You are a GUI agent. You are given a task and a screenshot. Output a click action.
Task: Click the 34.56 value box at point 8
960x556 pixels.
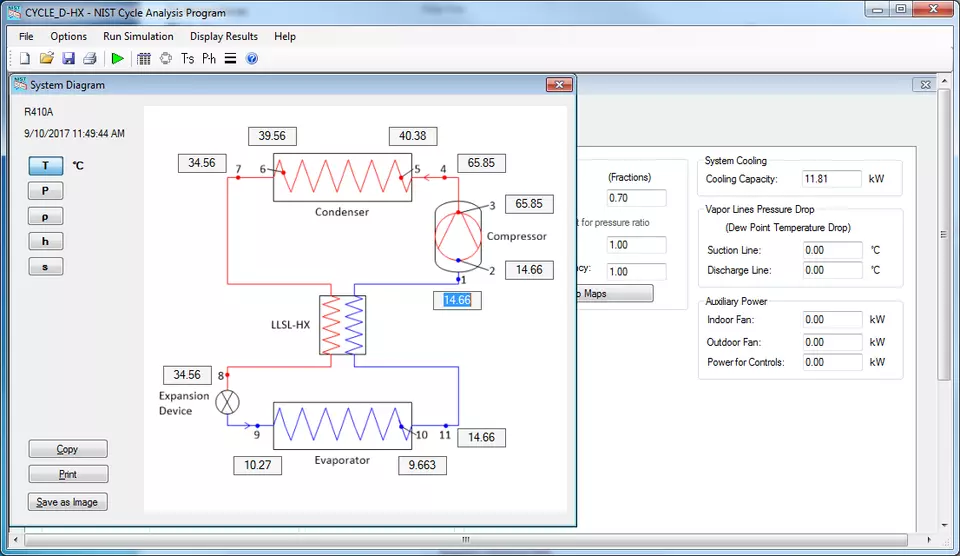pyautogui.click(x=187, y=375)
